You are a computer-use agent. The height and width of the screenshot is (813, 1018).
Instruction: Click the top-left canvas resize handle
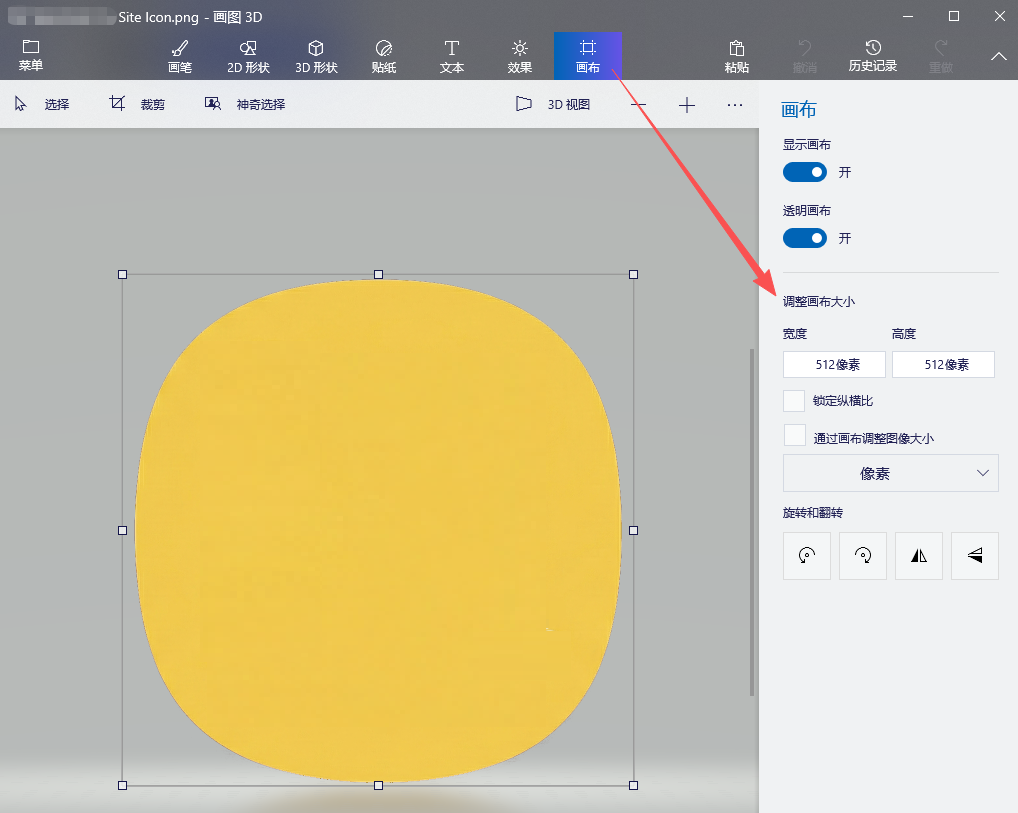123,275
